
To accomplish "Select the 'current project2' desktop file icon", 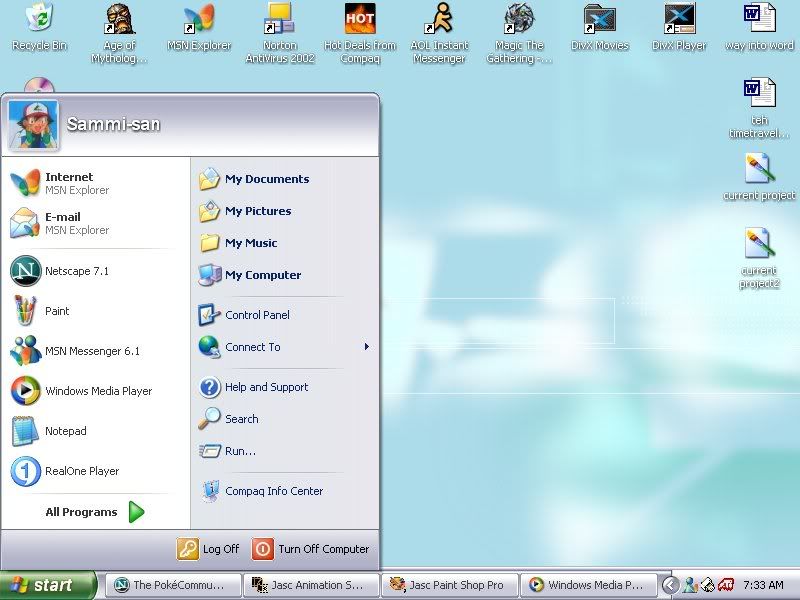I will tap(759, 258).
